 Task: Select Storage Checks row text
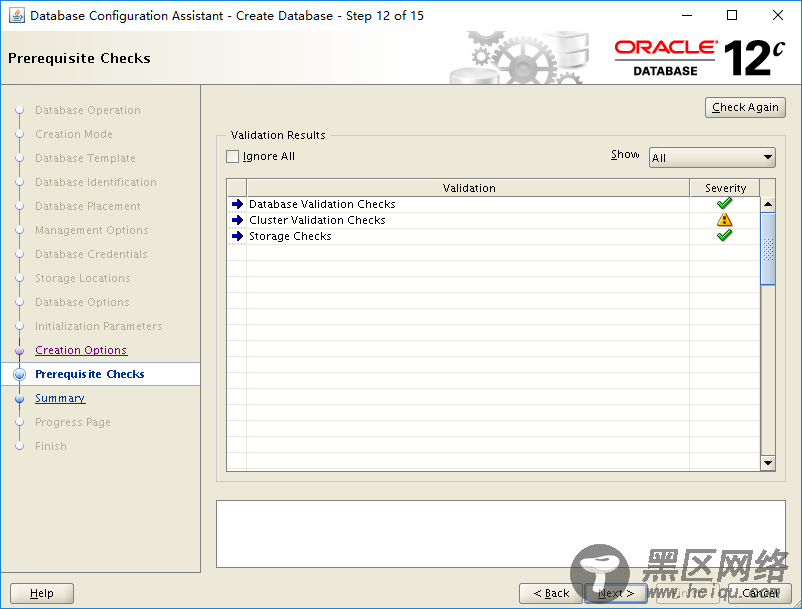coord(290,236)
